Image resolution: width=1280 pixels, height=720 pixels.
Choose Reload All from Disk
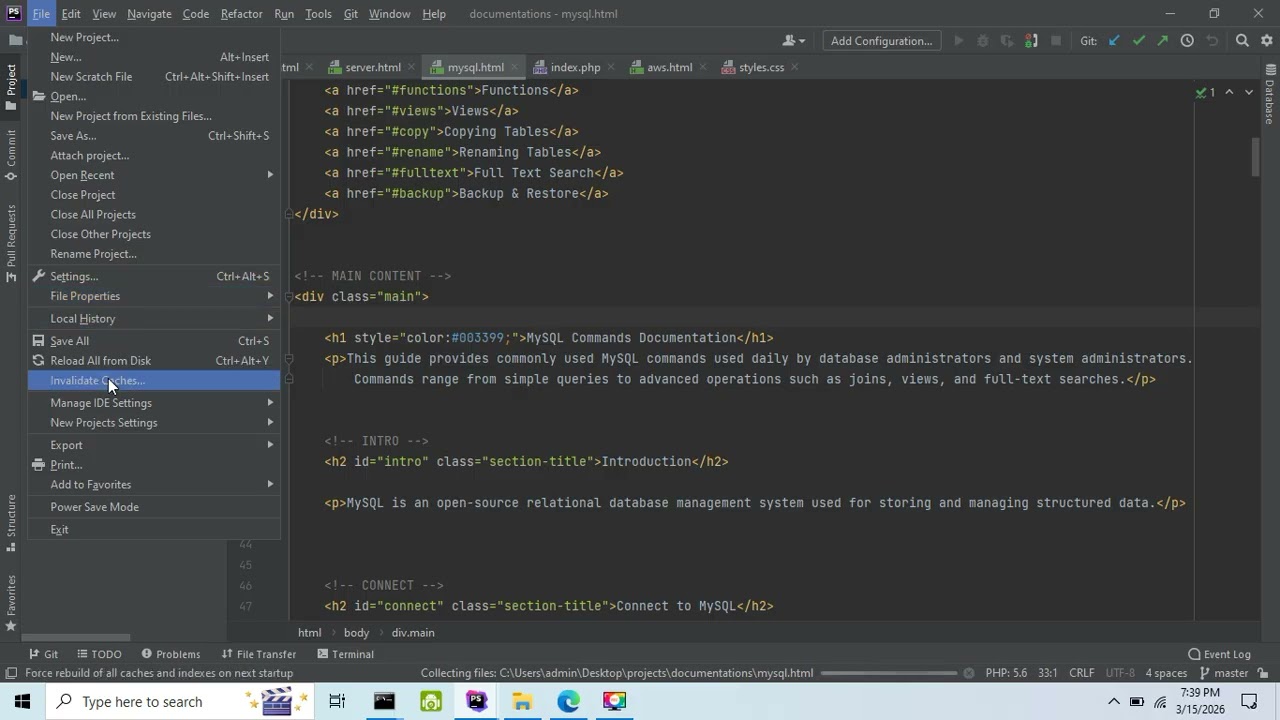(154, 361)
